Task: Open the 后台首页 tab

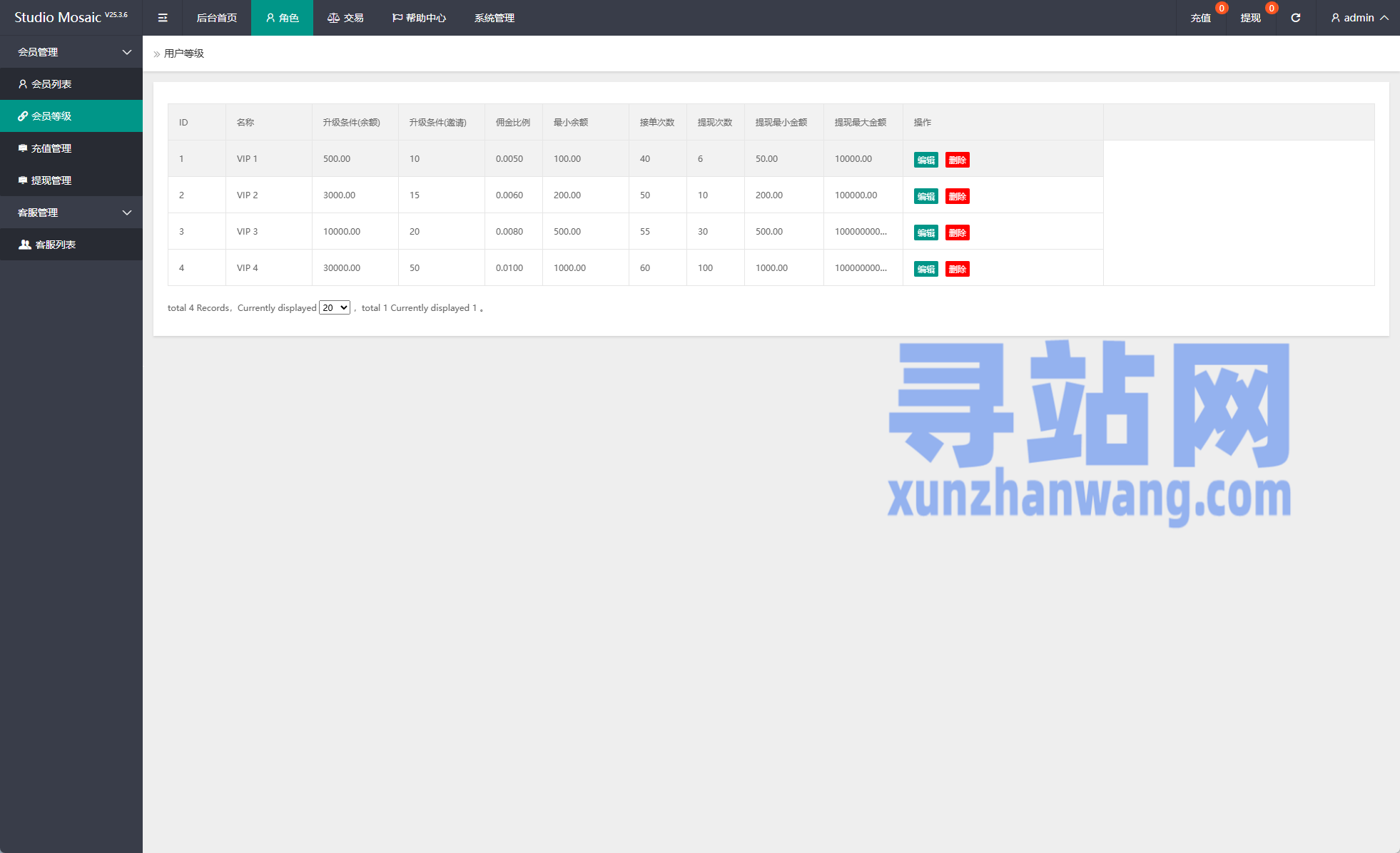Action: point(217,18)
